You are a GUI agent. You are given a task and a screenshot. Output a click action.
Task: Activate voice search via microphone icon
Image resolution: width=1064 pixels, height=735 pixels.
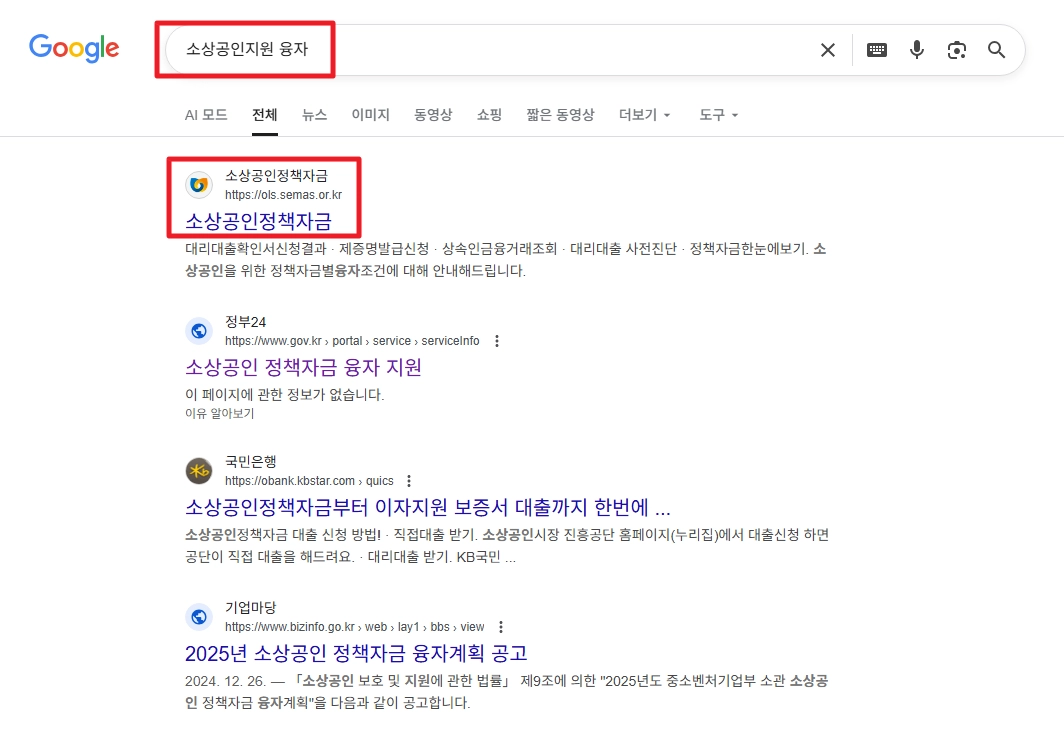(x=917, y=49)
